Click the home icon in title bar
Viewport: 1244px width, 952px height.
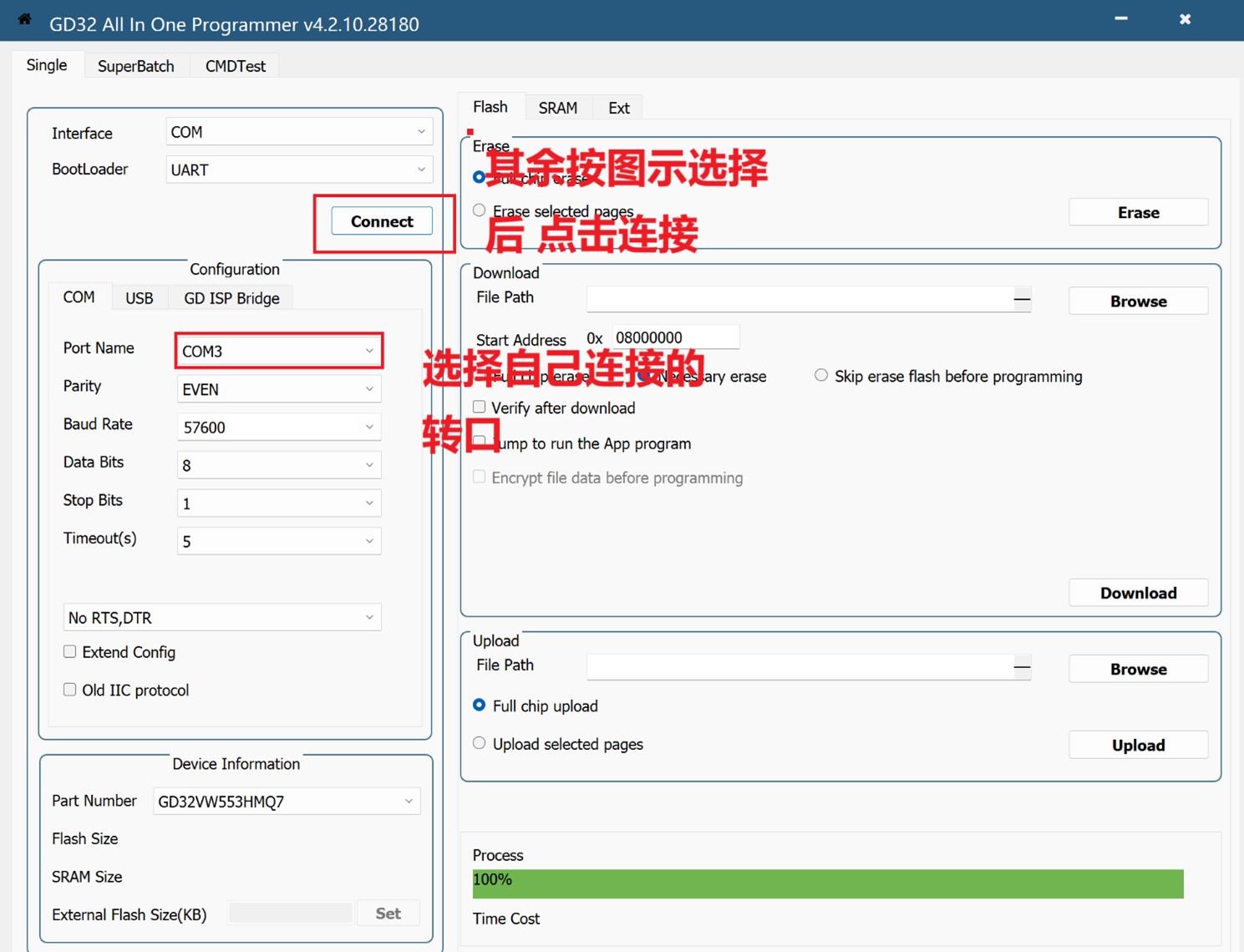24,20
